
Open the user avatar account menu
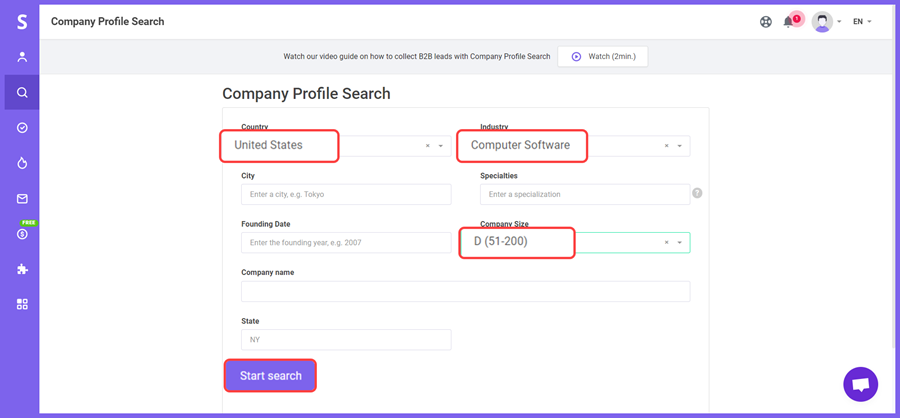(x=826, y=22)
